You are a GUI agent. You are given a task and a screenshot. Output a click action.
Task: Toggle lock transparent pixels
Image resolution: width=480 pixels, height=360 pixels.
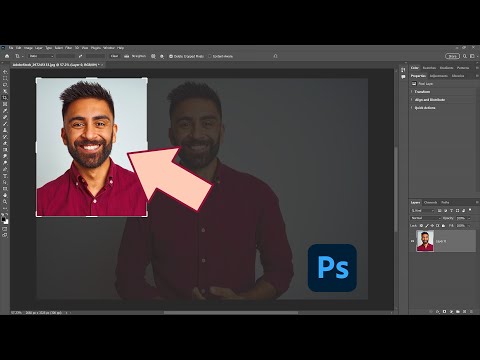point(421,226)
